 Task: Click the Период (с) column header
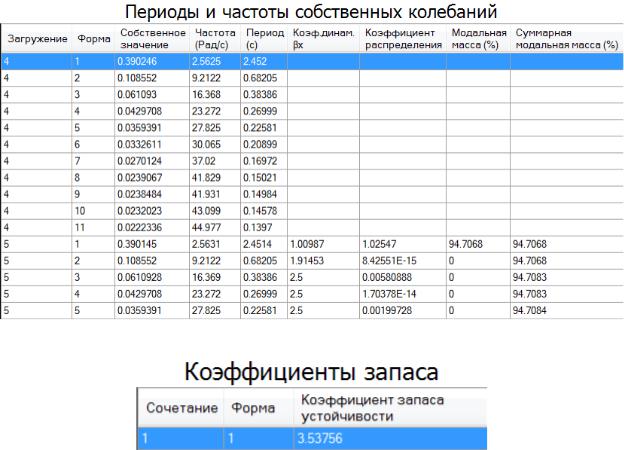coord(264,39)
